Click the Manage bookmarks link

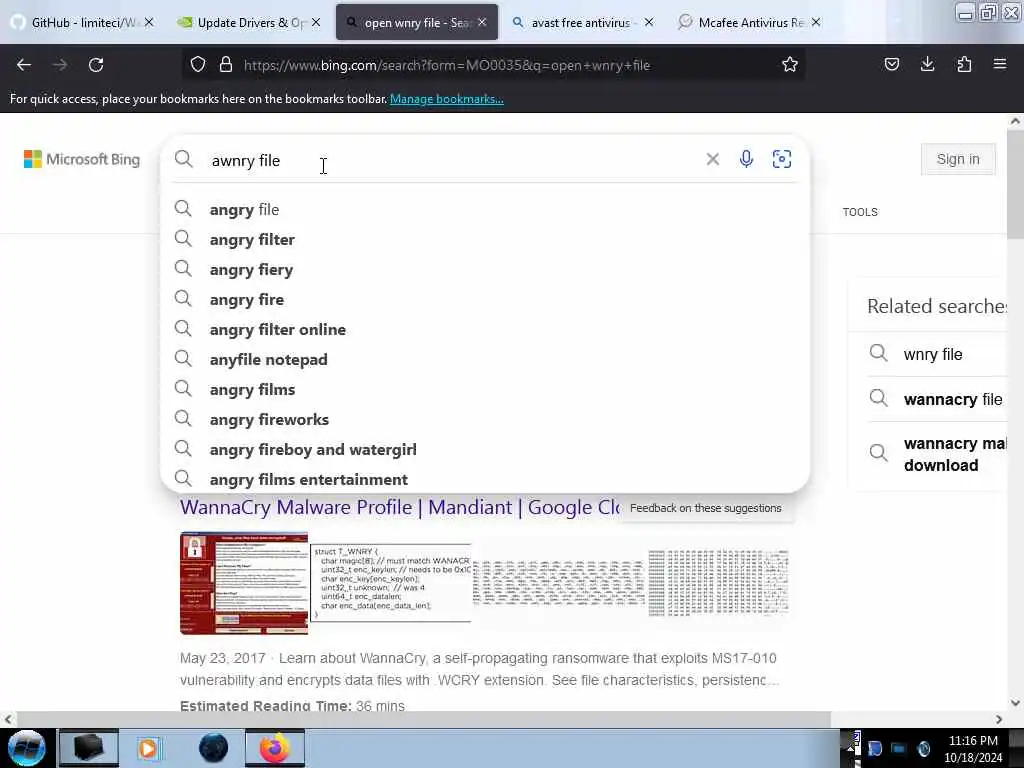(447, 99)
